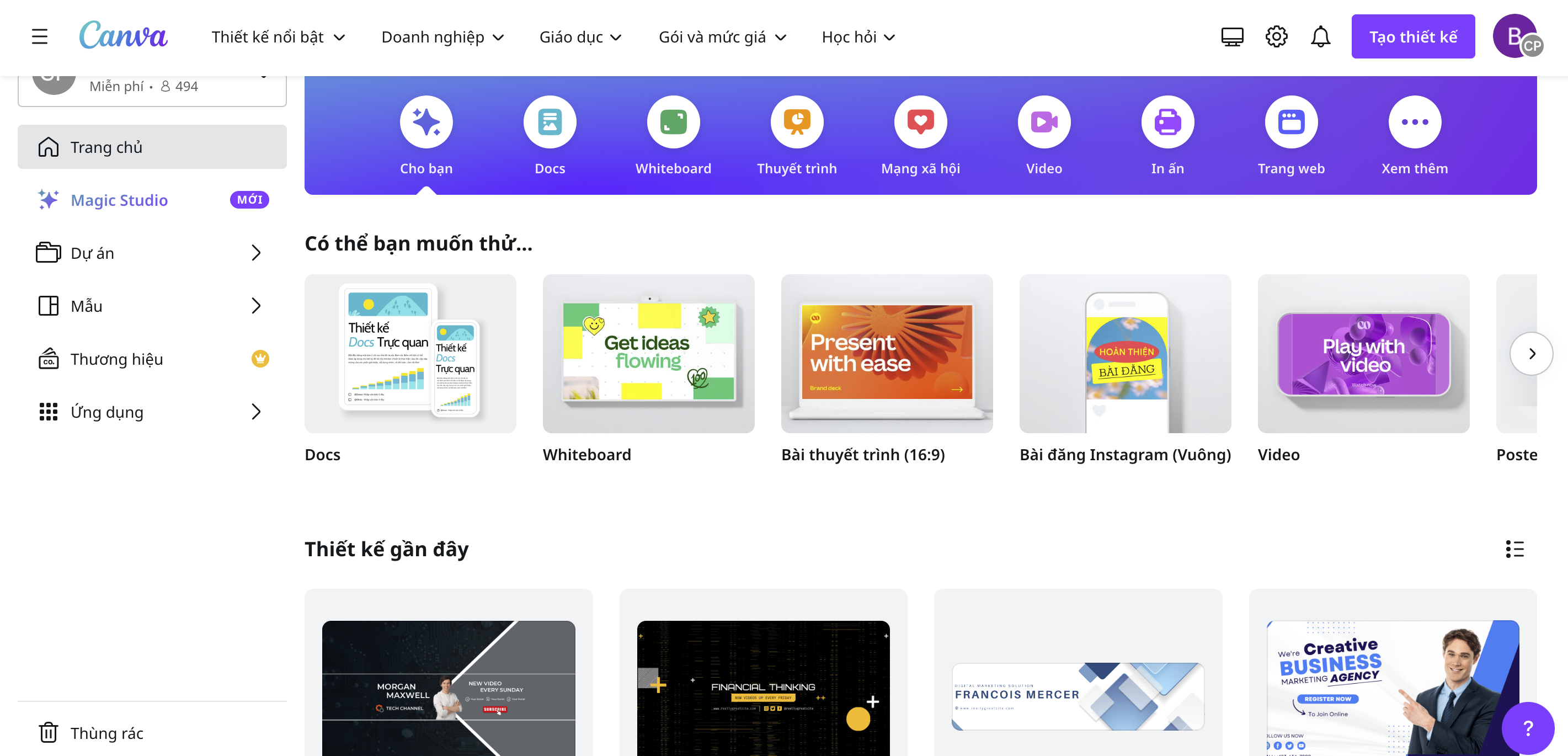Expand the Dự án sidebar chevron
This screenshot has height=756, width=1568.
point(256,253)
